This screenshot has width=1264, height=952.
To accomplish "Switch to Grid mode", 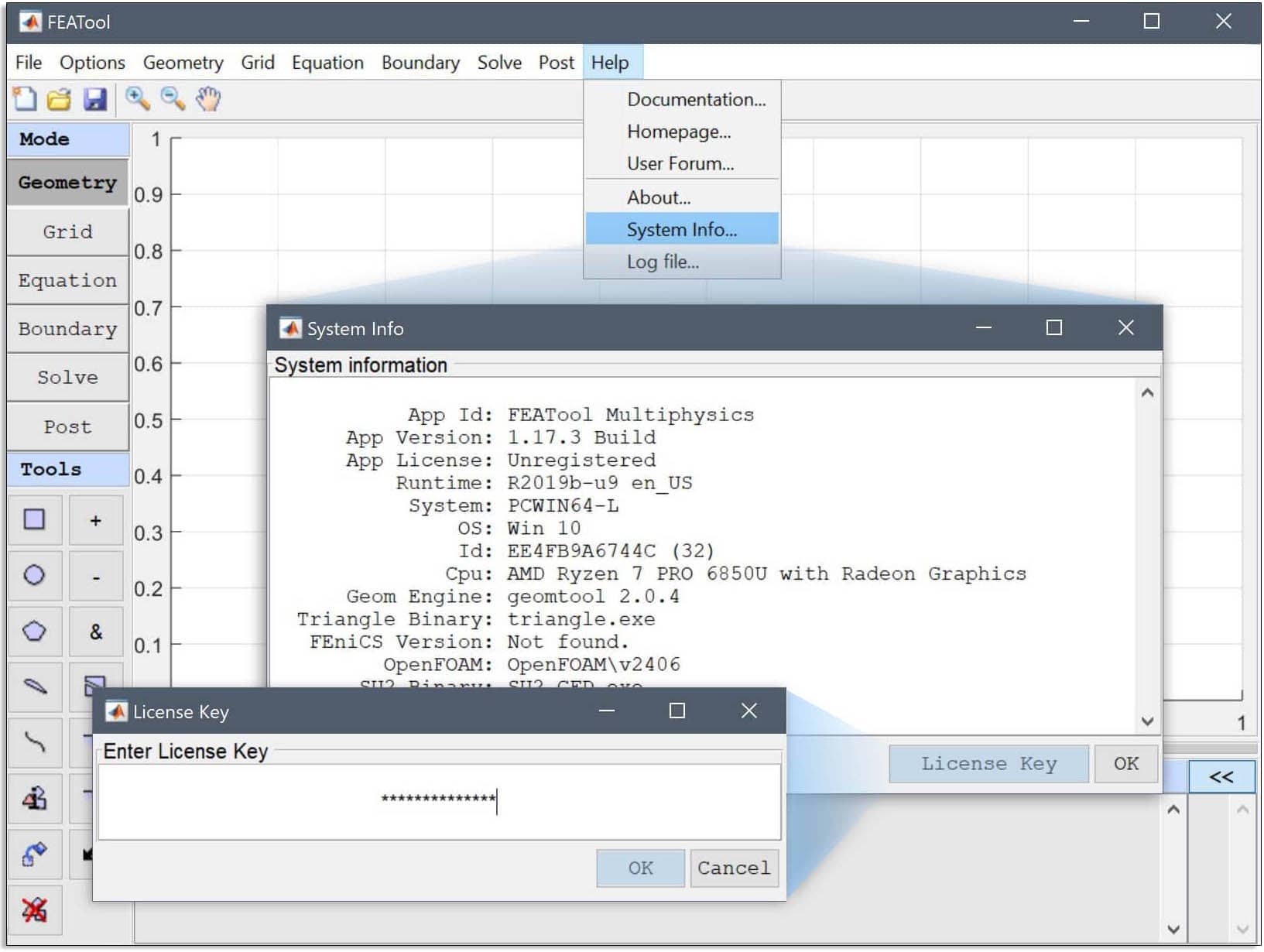I will [x=68, y=231].
